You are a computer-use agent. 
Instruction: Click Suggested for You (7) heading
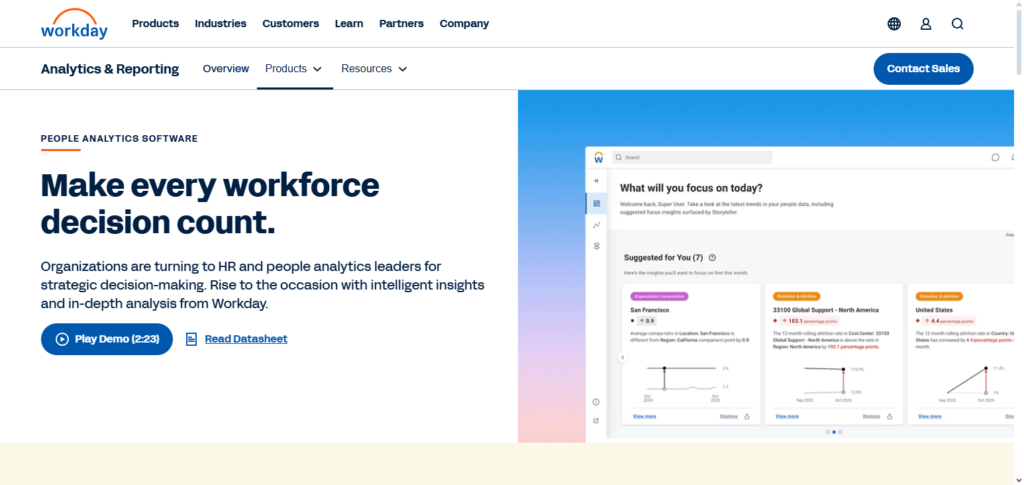pyautogui.click(x=664, y=258)
